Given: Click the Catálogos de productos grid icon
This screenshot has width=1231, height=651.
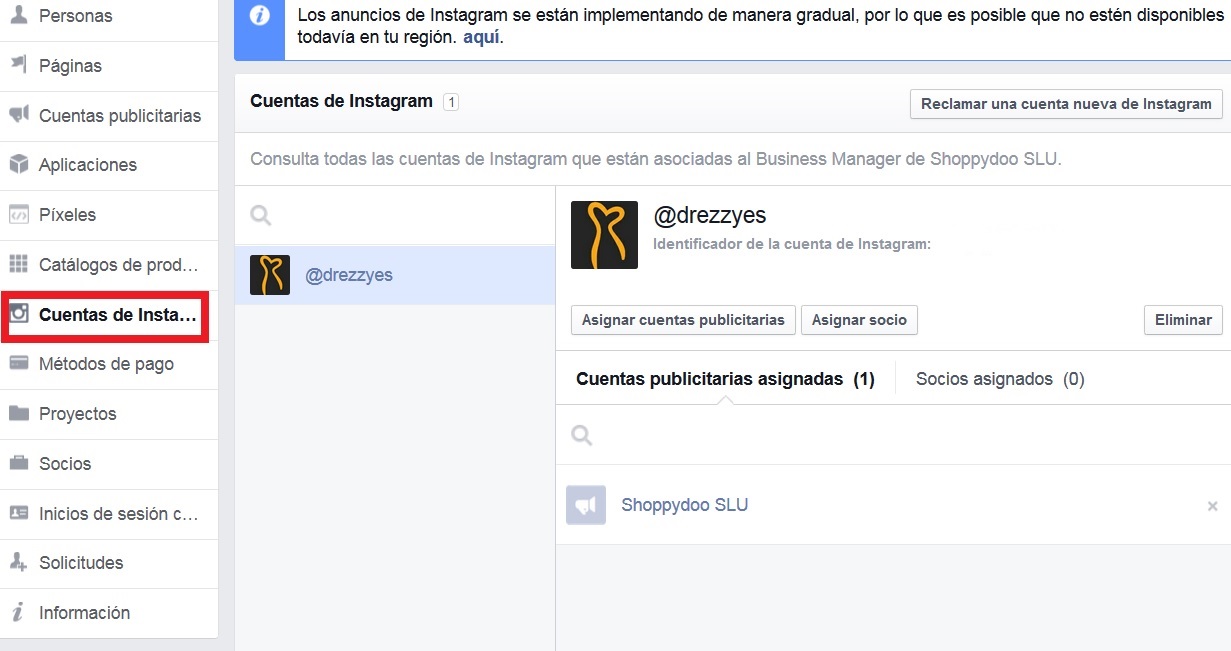Looking at the screenshot, I should 17,264.
